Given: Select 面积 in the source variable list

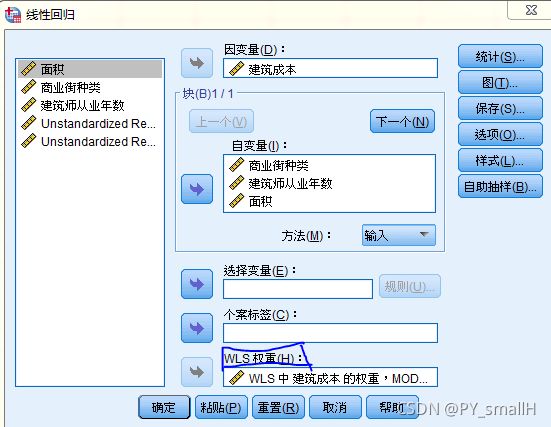Looking at the screenshot, I should pos(90,69).
